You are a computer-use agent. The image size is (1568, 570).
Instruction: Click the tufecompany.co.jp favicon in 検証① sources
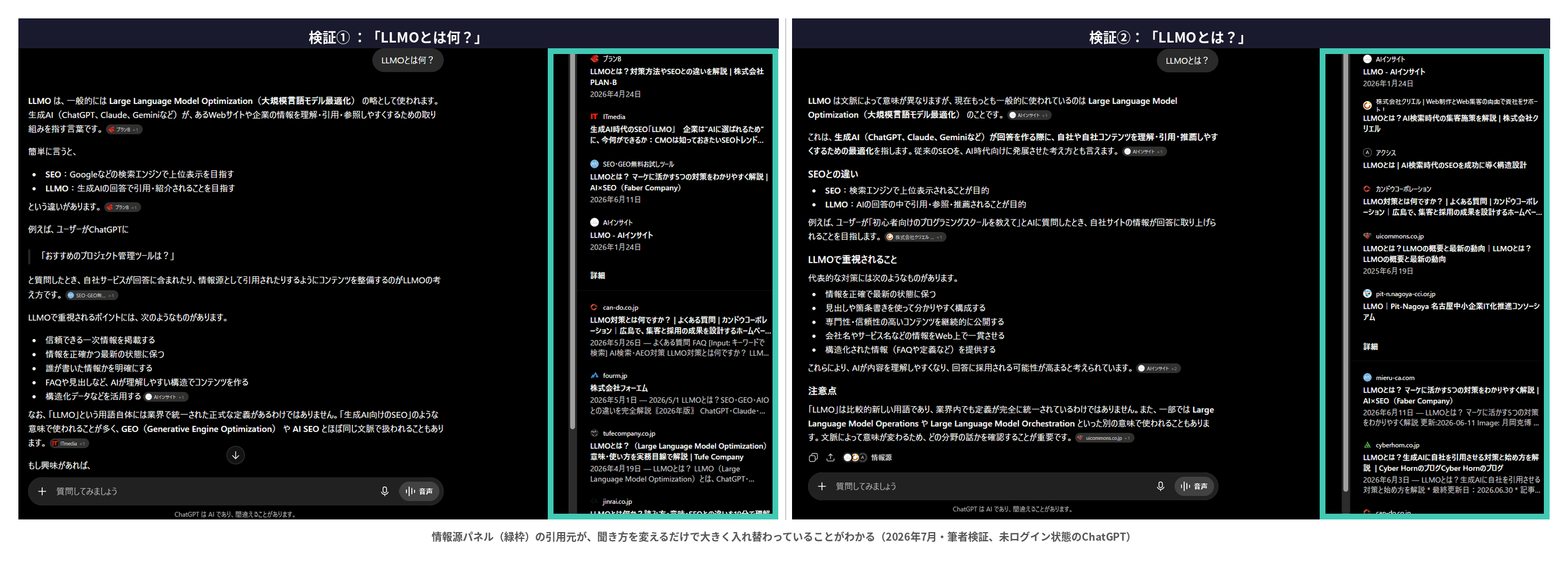[x=594, y=434]
